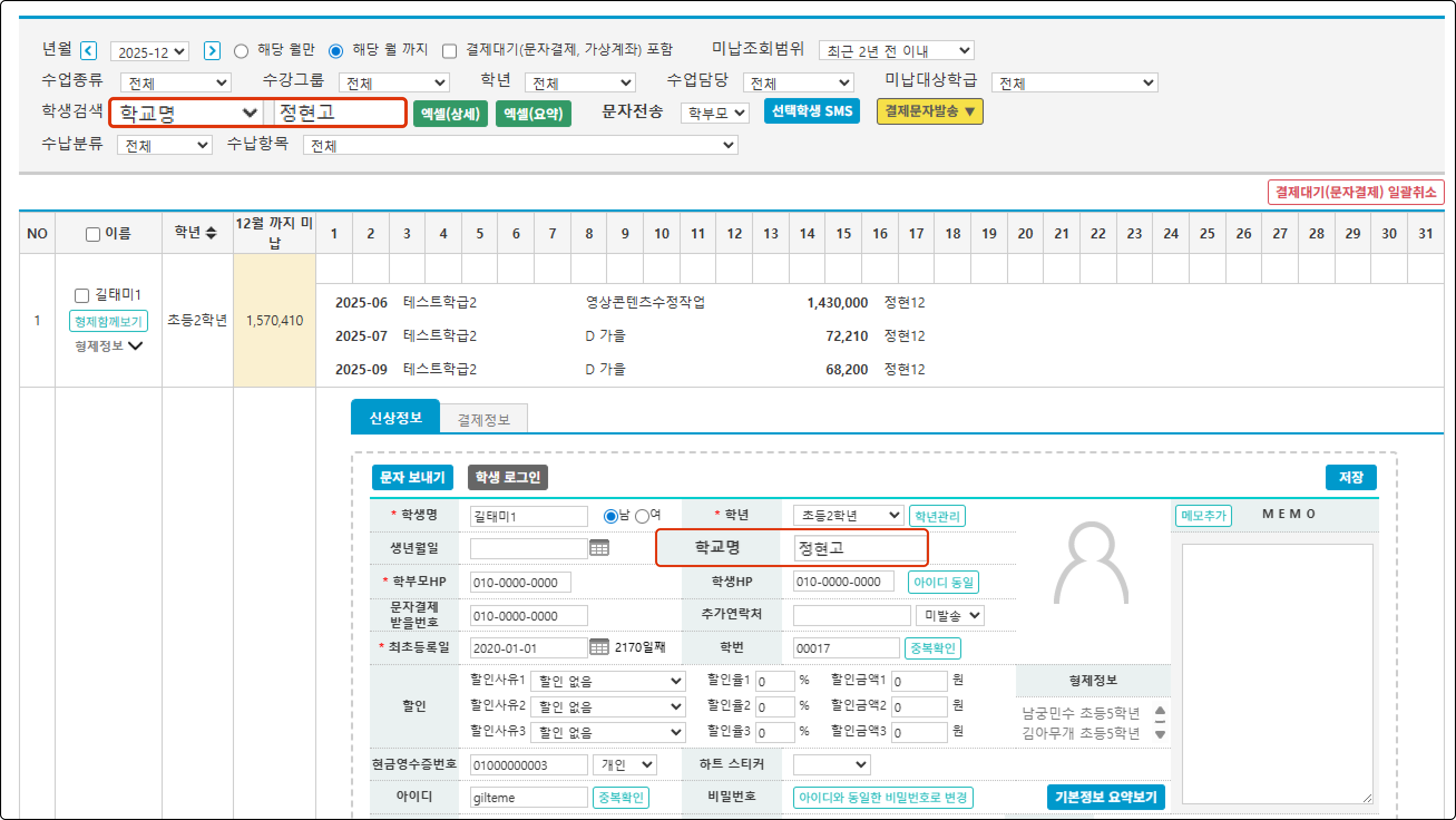
Task: Open the 미납조회범위 dropdown
Action: click(896, 51)
